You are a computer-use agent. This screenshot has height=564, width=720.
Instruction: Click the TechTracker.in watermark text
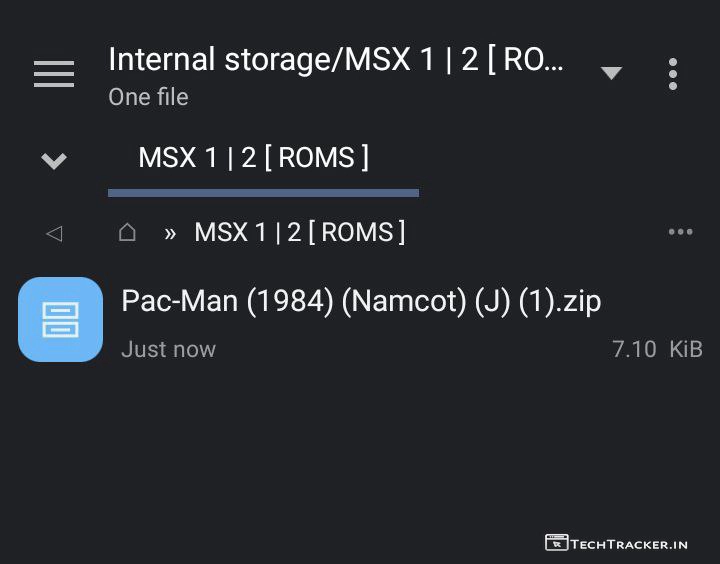pyautogui.click(x=629, y=544)
